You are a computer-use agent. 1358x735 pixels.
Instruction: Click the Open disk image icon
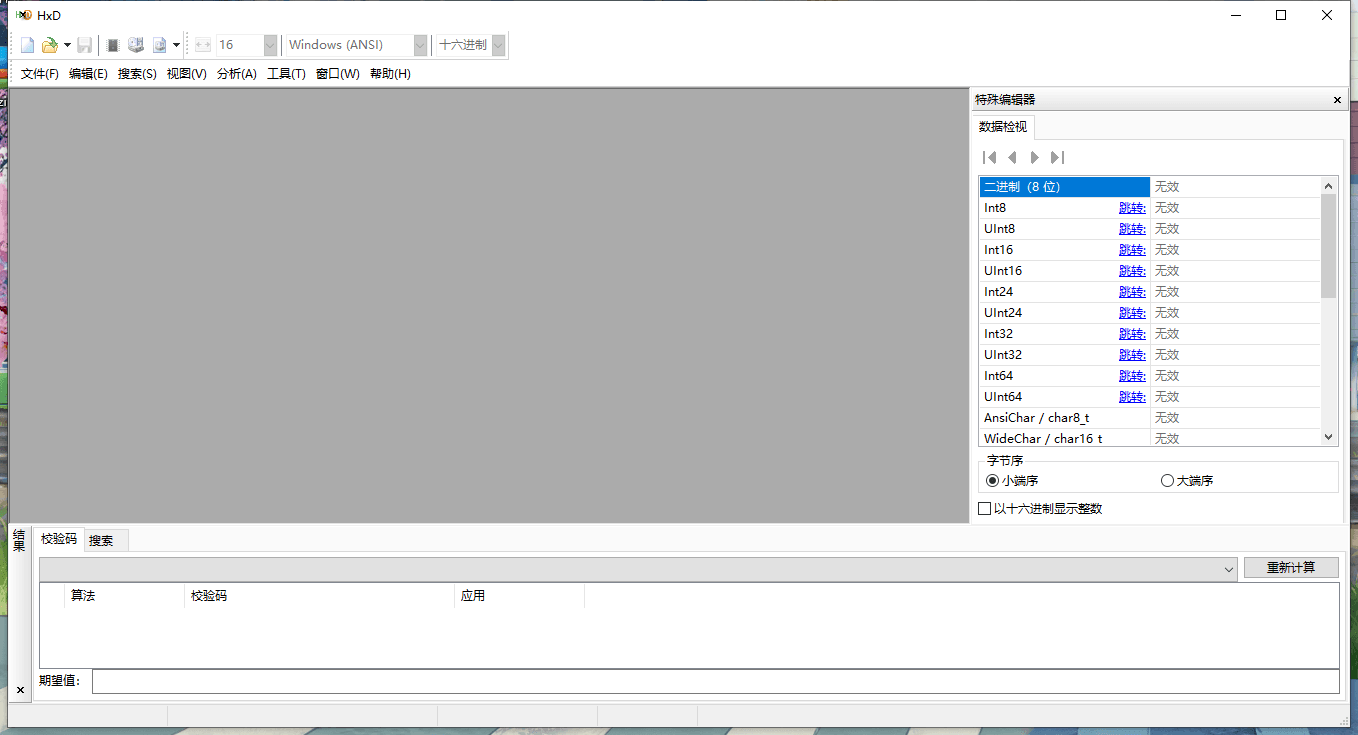click(159, 45)
